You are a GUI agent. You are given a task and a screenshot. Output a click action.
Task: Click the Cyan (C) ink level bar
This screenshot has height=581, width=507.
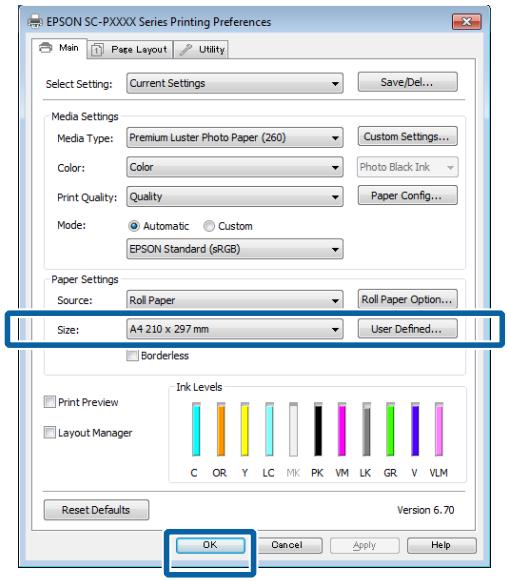pos(196,429)
